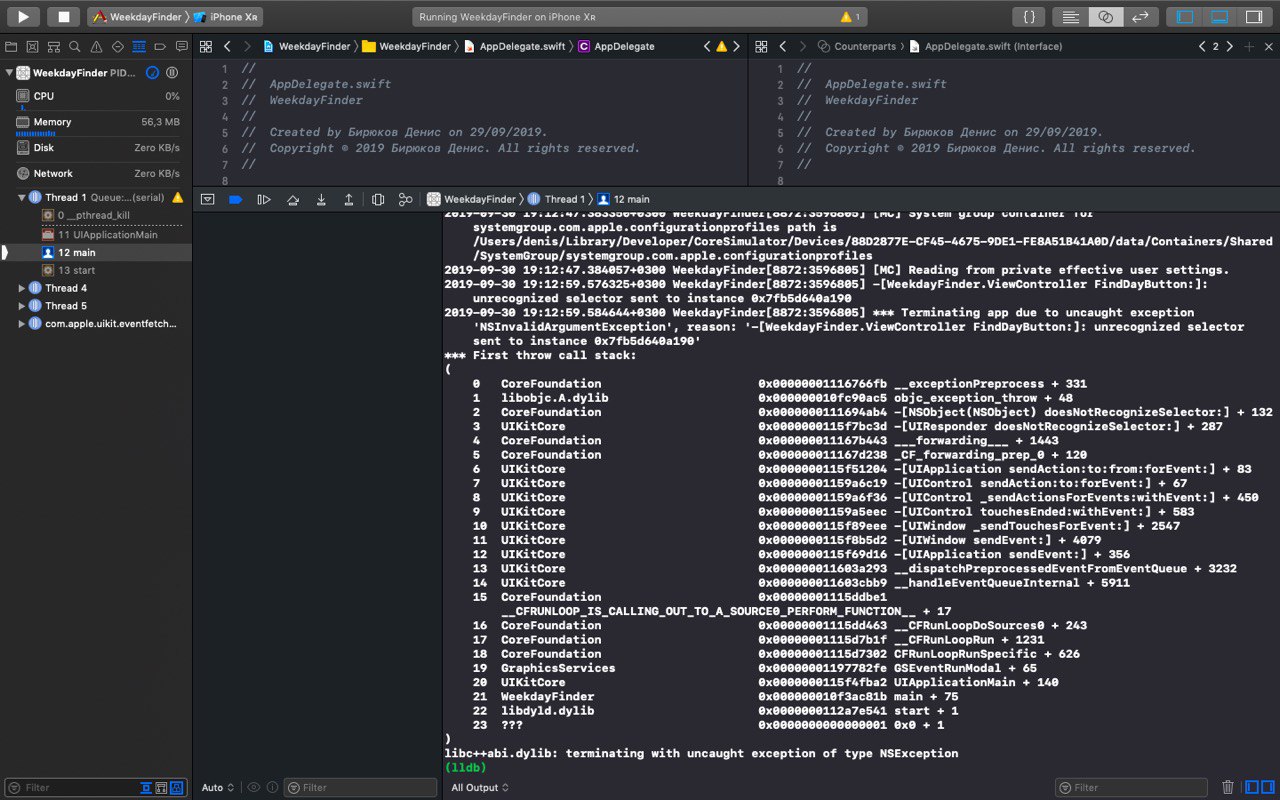The image size is (1280, 800).
Task: Go back in the left editor
Action: click(x=228, y=46)
